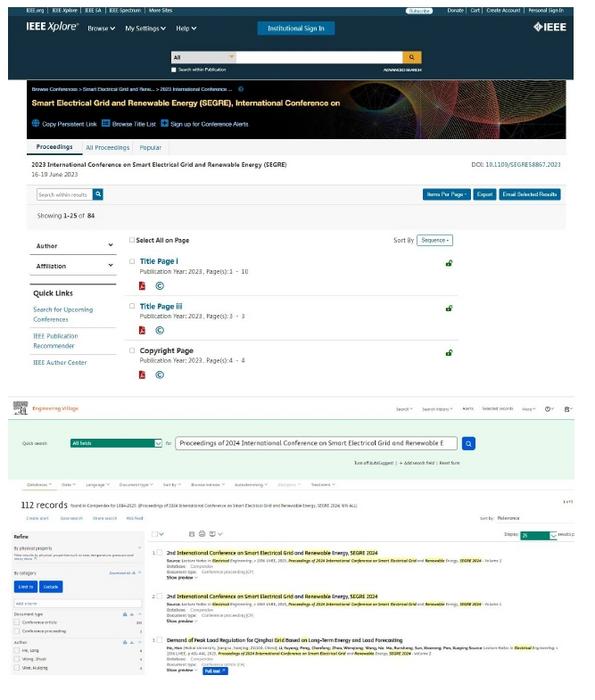
Task: Open the Browse menu in IEEE Xplore
Action: coord(101,28)
